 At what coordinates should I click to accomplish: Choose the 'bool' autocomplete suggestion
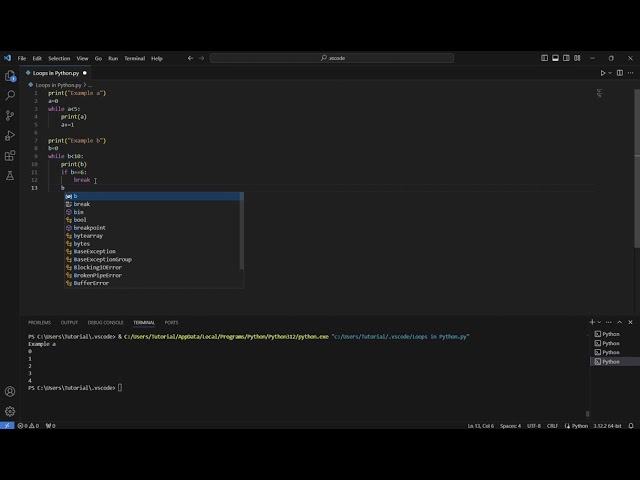point(154,220)
